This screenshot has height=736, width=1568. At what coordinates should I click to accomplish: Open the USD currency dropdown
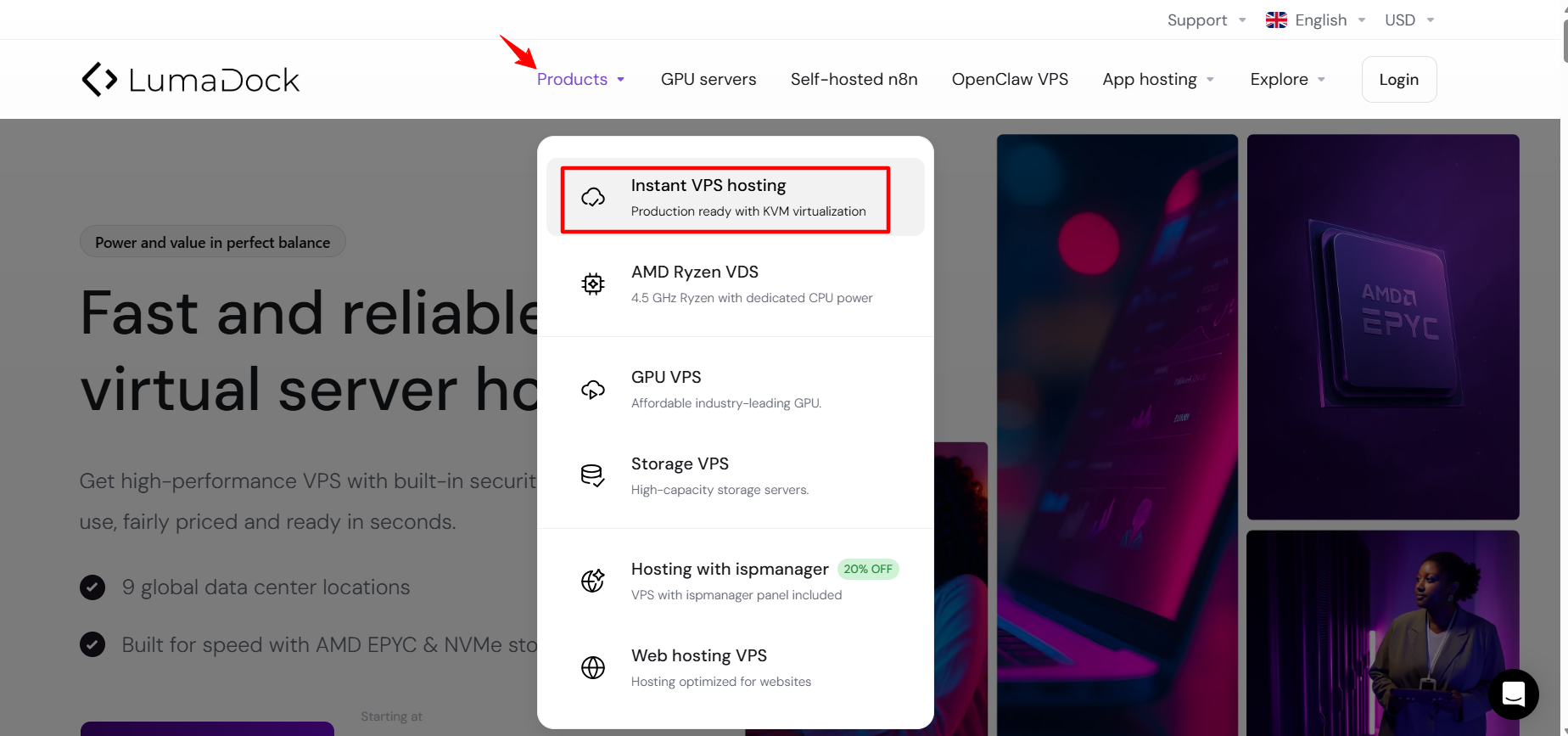(x=1409, y=20)
